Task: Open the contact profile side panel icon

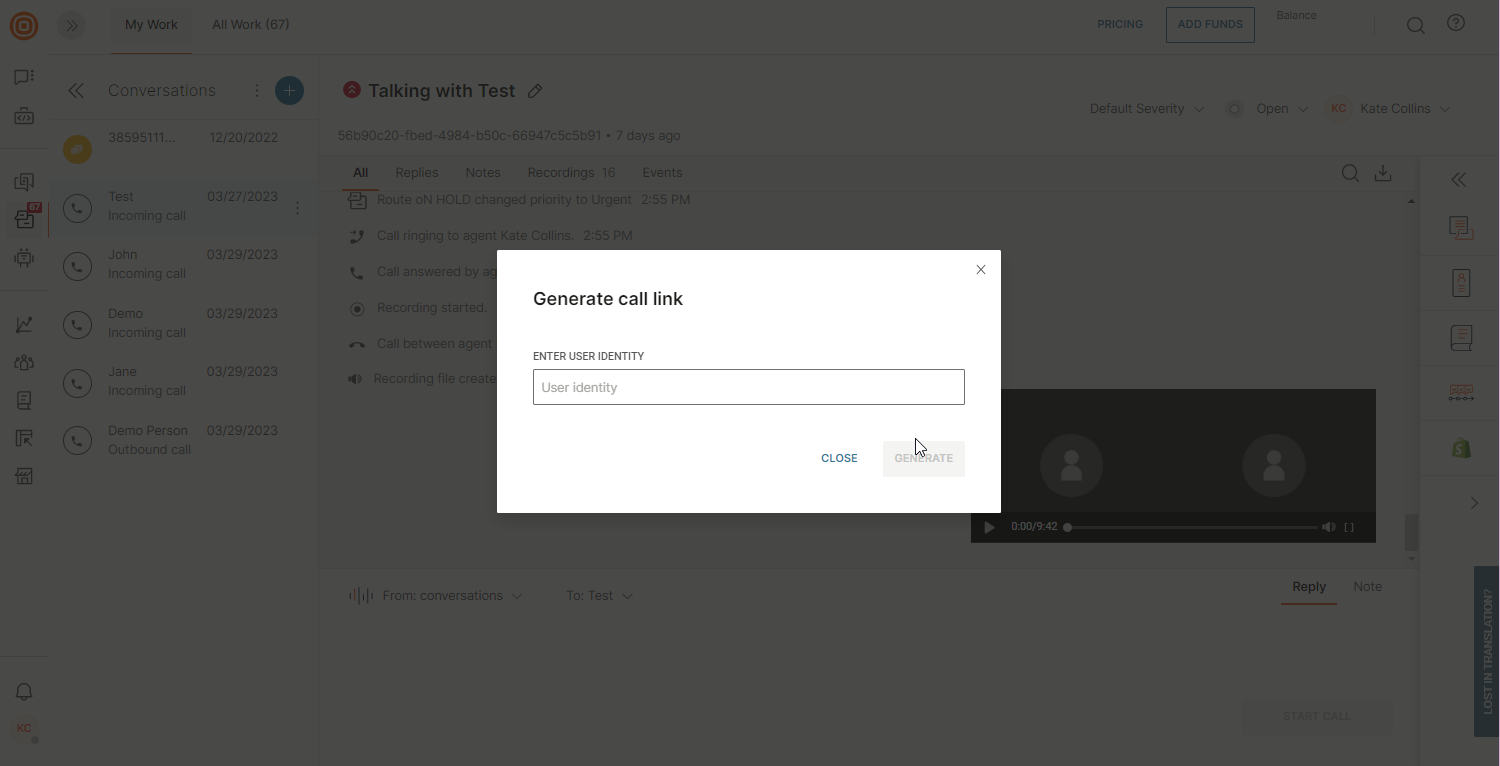Action: [1461, 283]
